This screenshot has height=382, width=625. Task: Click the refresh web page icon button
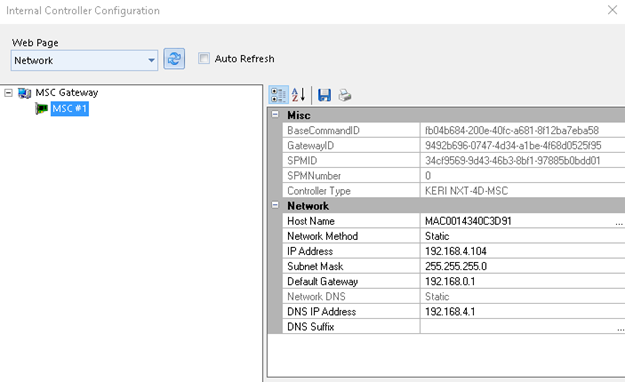(x=174, y=59)
